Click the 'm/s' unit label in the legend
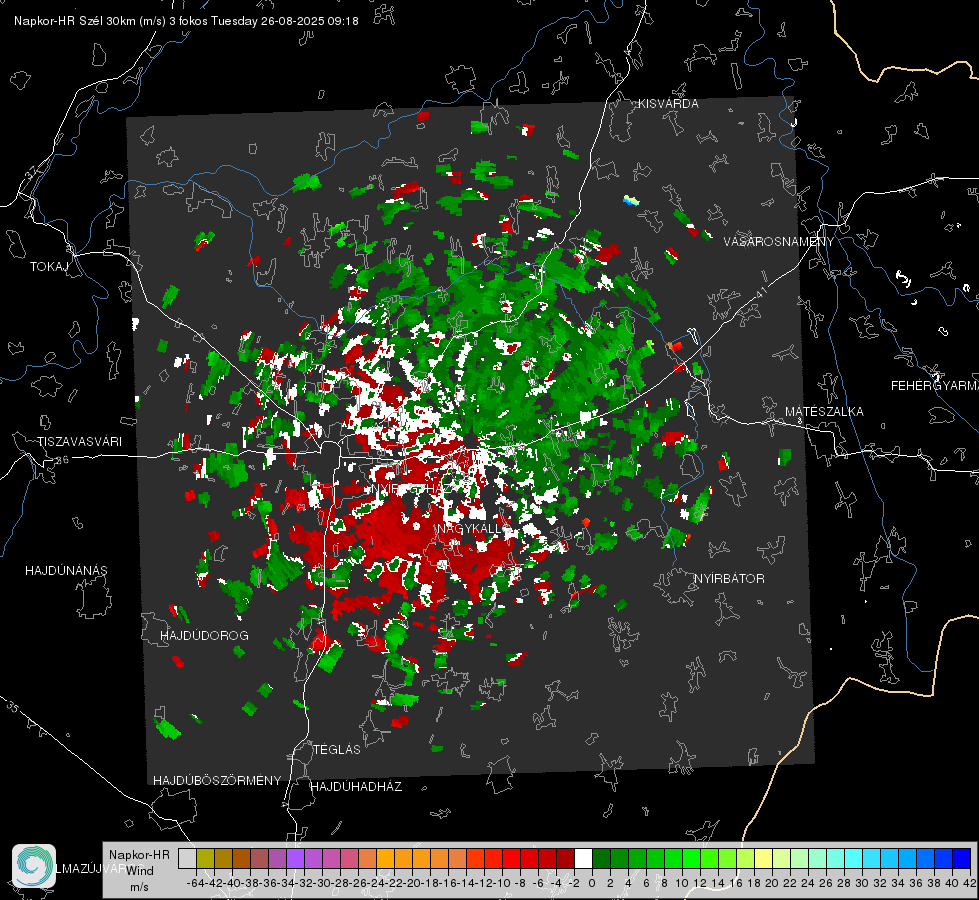The width and height of the screenshot is (979, 900). pos(139,887)
